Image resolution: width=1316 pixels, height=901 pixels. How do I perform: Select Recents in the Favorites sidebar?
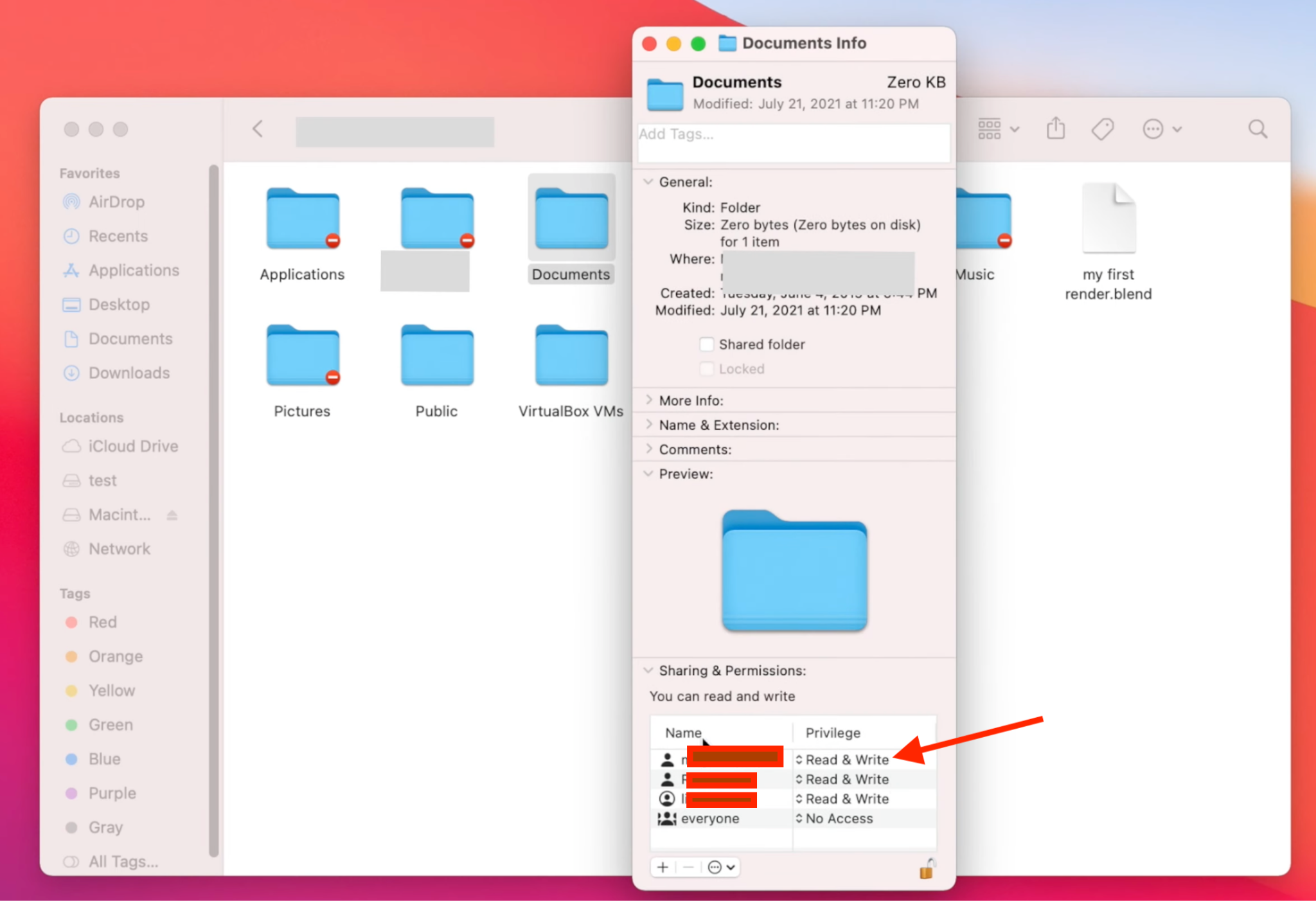(x=118, y=236)
